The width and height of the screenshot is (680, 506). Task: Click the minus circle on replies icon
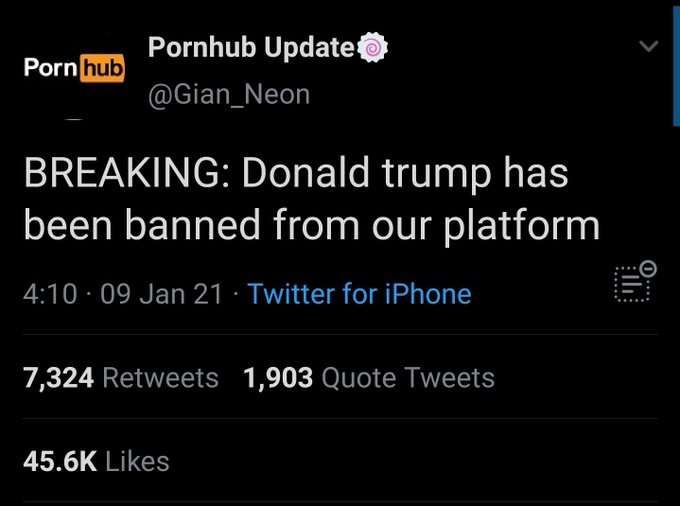coord(649,268)
